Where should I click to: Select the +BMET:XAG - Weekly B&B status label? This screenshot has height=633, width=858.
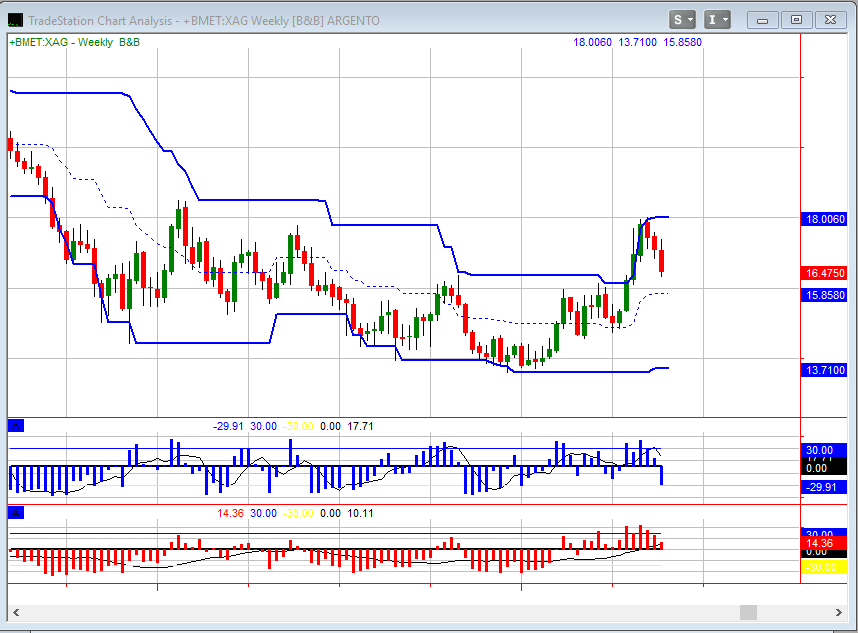[x=74, y=42]
